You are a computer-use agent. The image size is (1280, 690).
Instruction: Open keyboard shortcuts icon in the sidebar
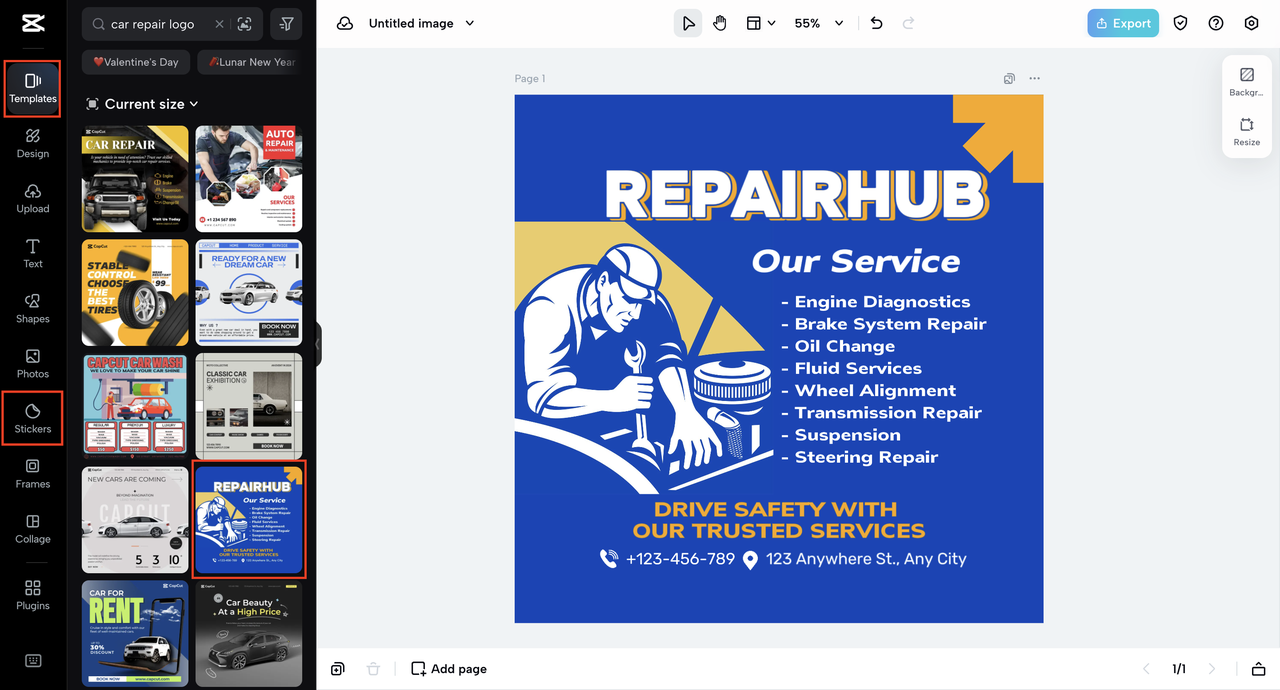[x=33, y=661]
